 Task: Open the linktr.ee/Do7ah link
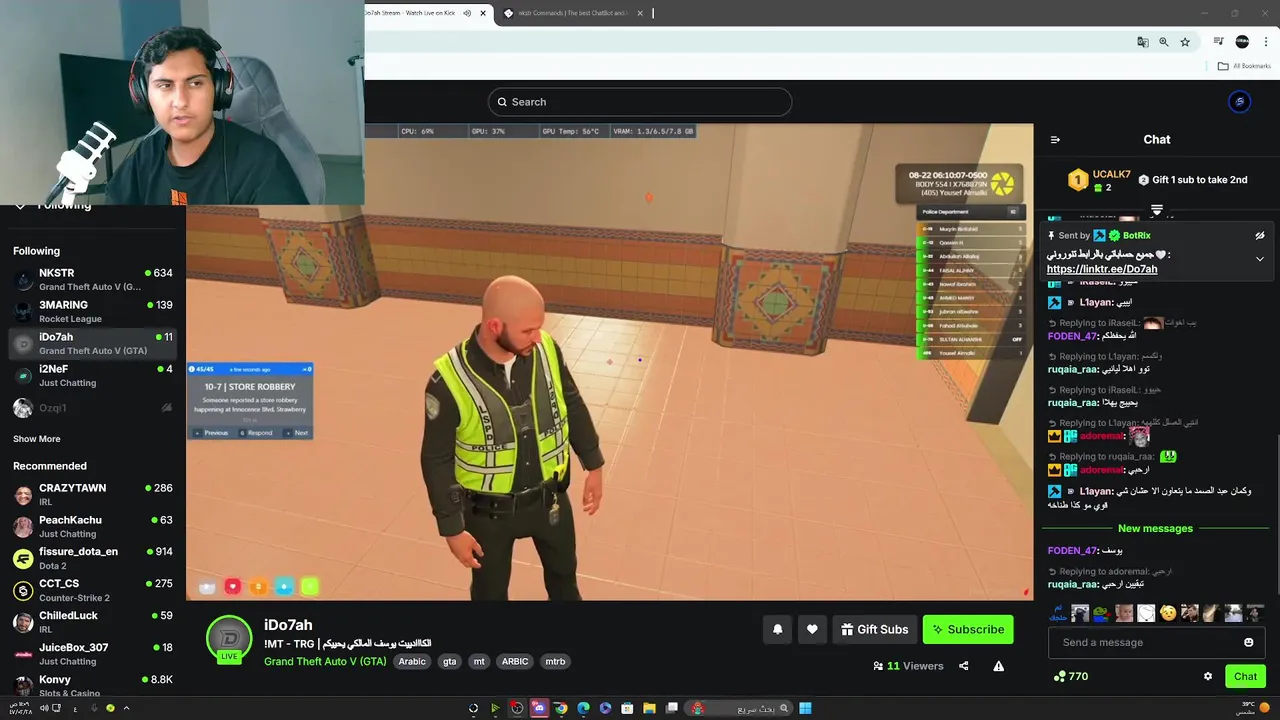click(x=1102, y=269)
